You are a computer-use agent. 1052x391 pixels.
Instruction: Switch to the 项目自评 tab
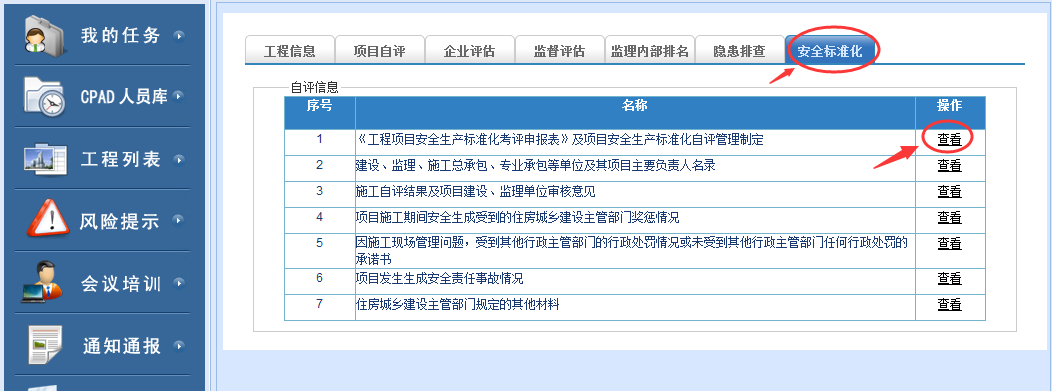point(380,50)
